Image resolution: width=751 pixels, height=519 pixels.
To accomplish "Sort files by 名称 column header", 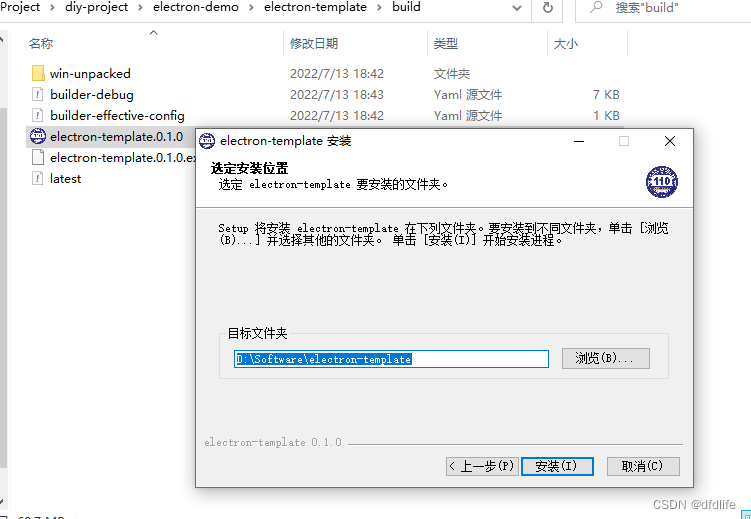I will coord(41,44).
